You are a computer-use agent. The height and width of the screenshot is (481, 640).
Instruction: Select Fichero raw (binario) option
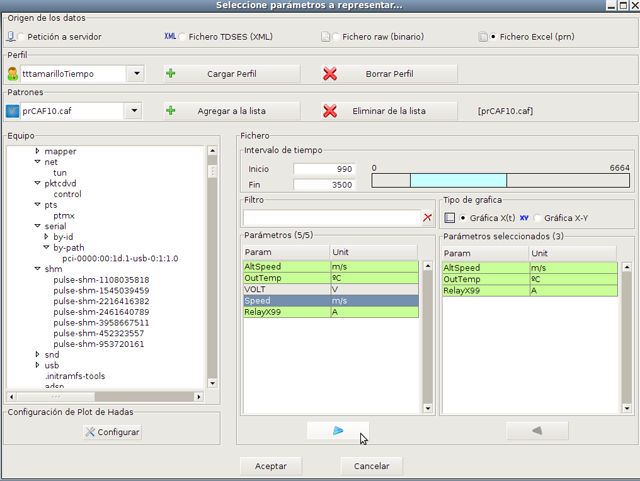(x=336, y=37)
